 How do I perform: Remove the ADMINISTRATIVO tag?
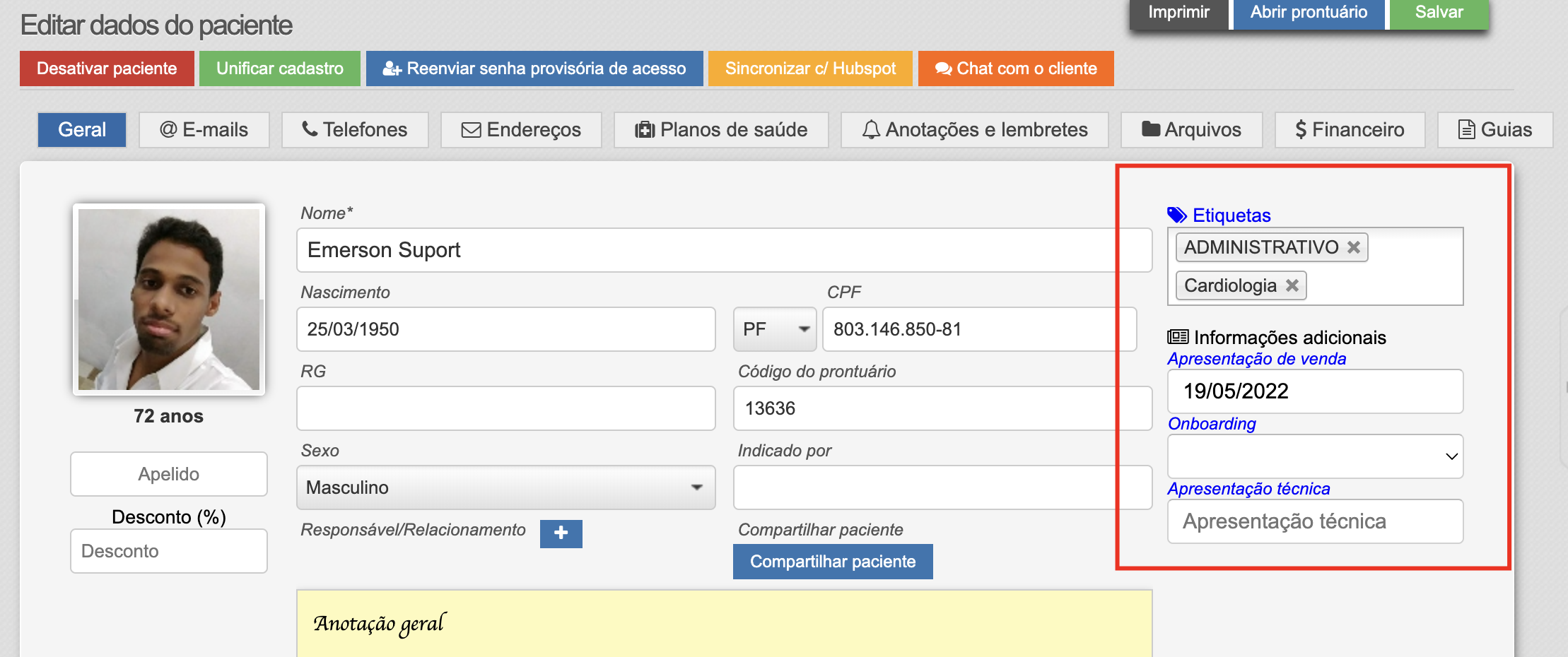pos(1353,247)
